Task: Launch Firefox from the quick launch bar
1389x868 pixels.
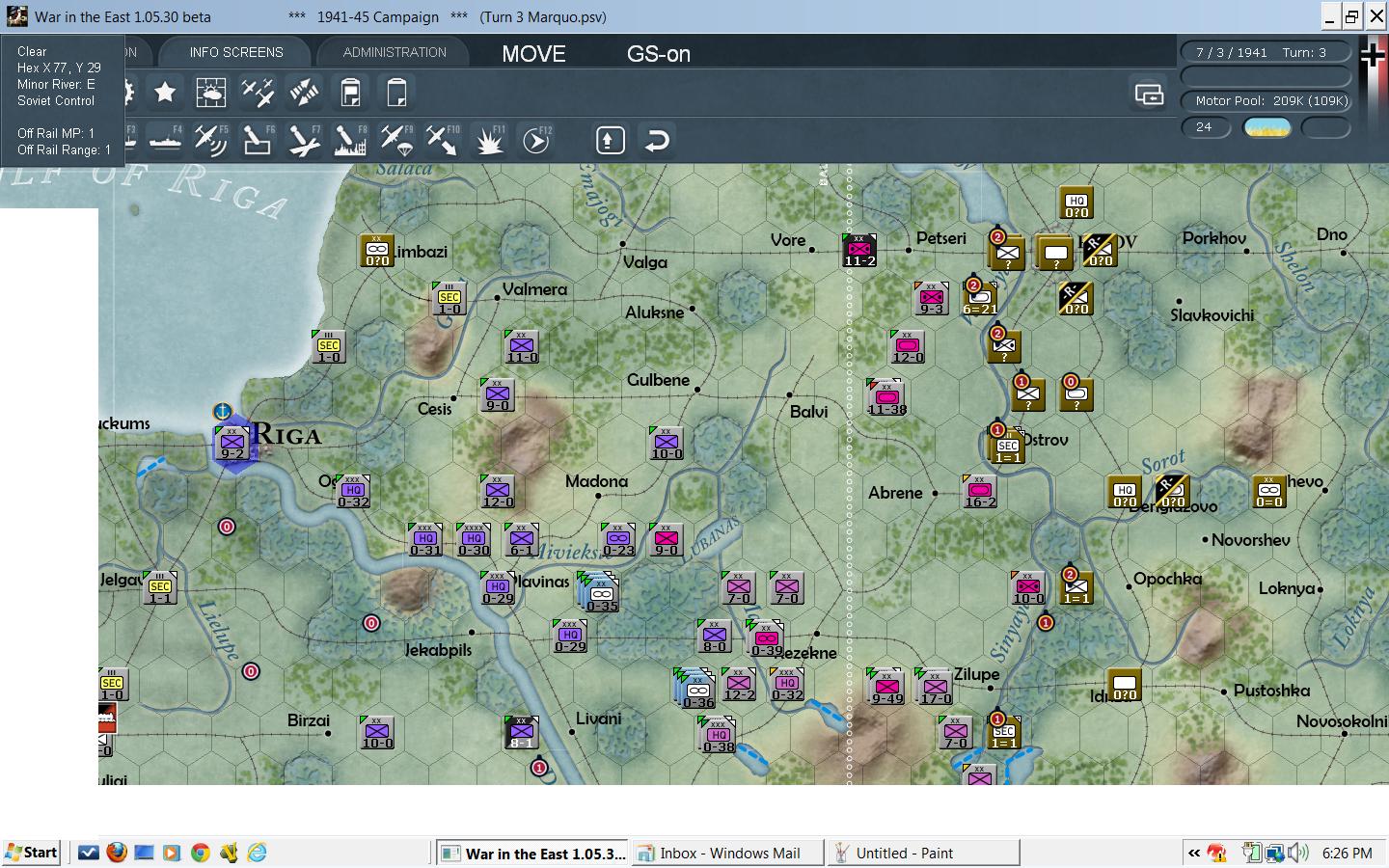Action: tap(117, 853)
